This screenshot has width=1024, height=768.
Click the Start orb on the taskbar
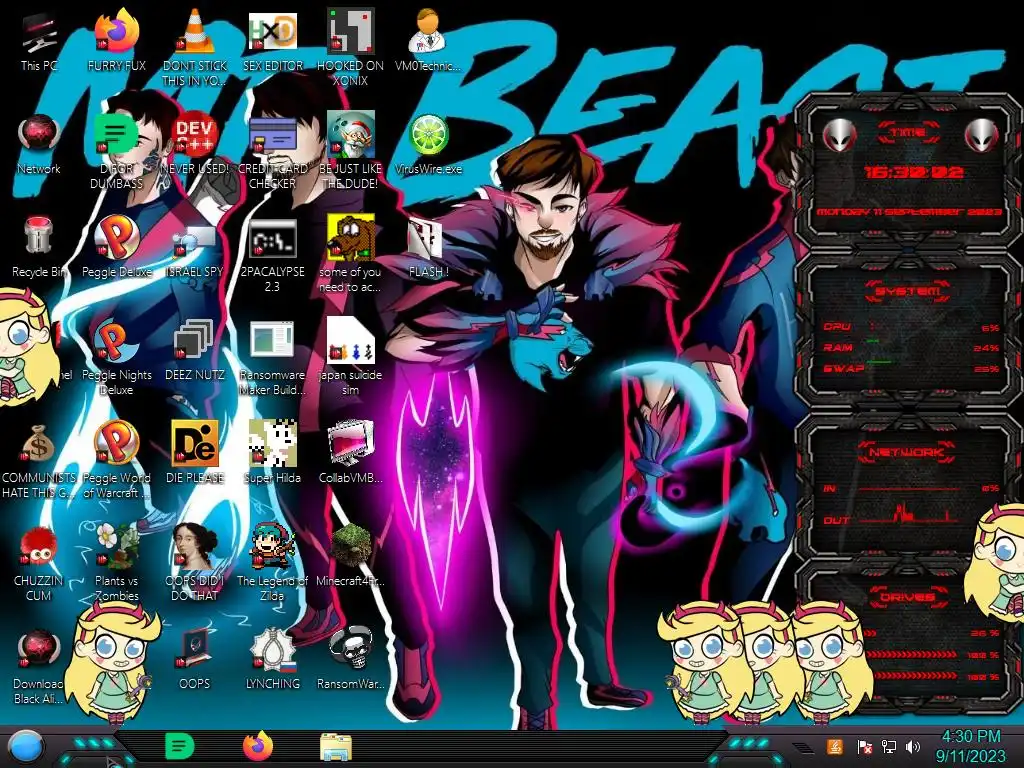click(x=25, y=747)
